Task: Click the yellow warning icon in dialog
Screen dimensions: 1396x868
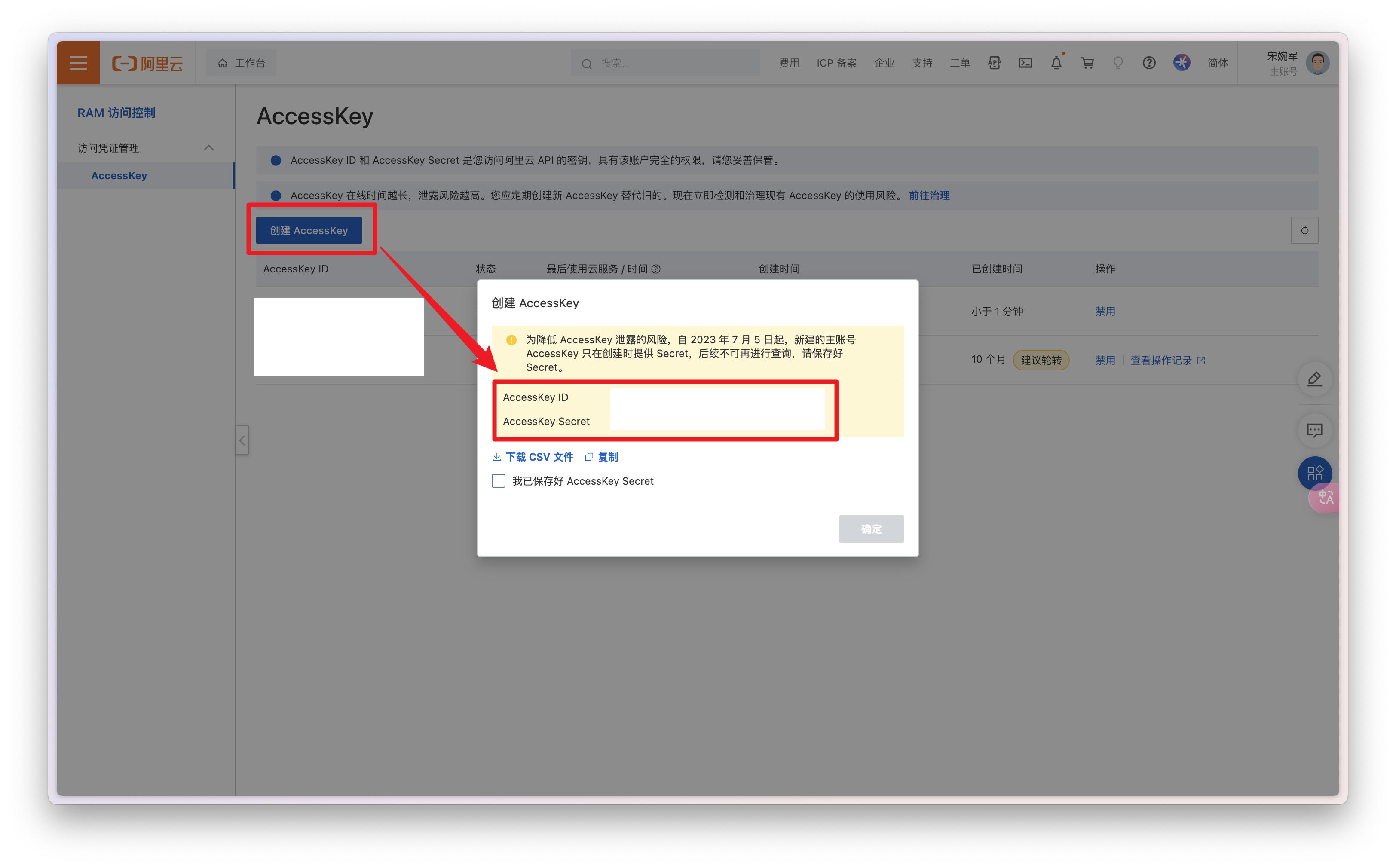Action: [x=511, y=340]
